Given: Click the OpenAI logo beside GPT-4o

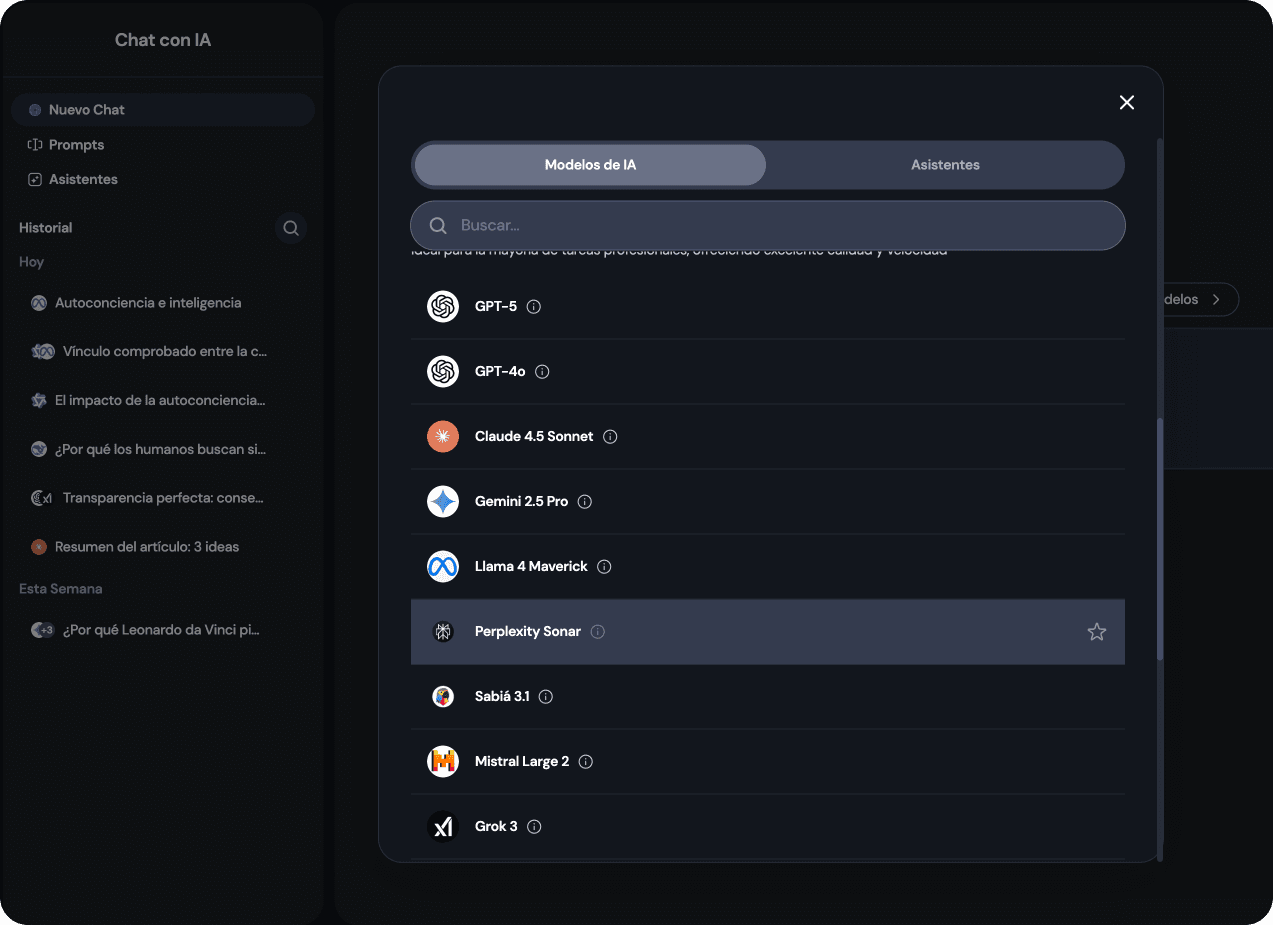Looking at the screenshot, I should point(443,371).
